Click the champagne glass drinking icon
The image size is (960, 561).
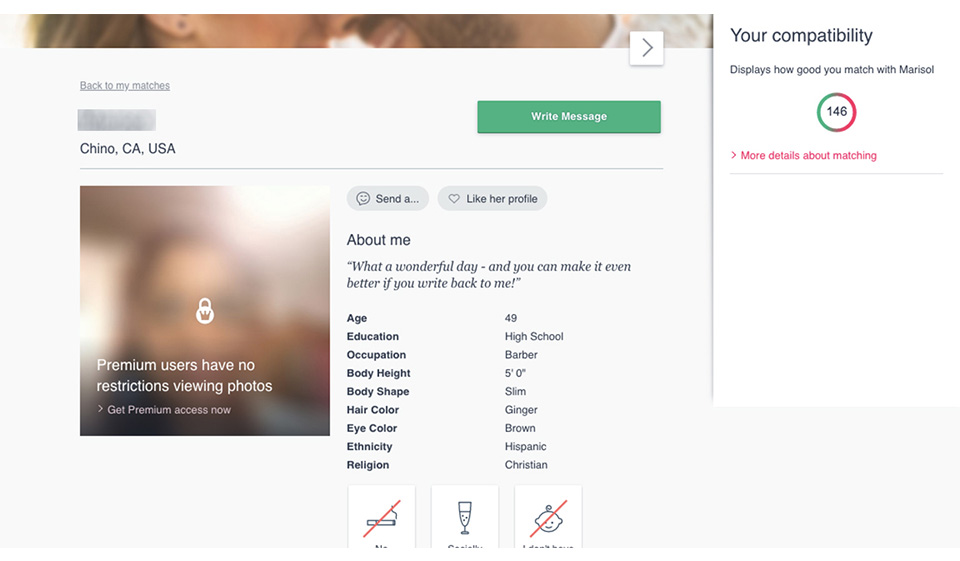point(464,518)
